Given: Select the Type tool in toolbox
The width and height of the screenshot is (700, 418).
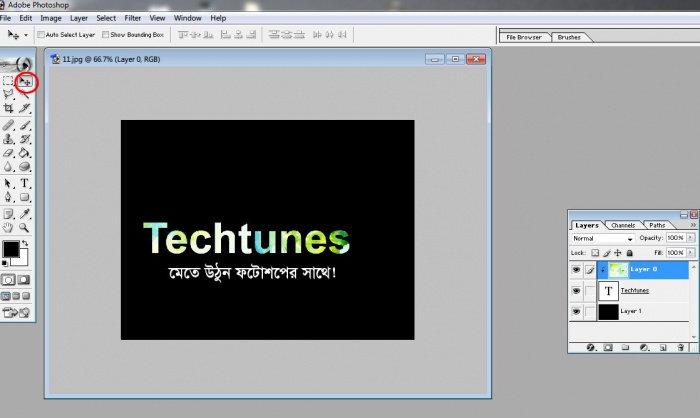Looking at the screenshot, I should [x=26, y=183].
